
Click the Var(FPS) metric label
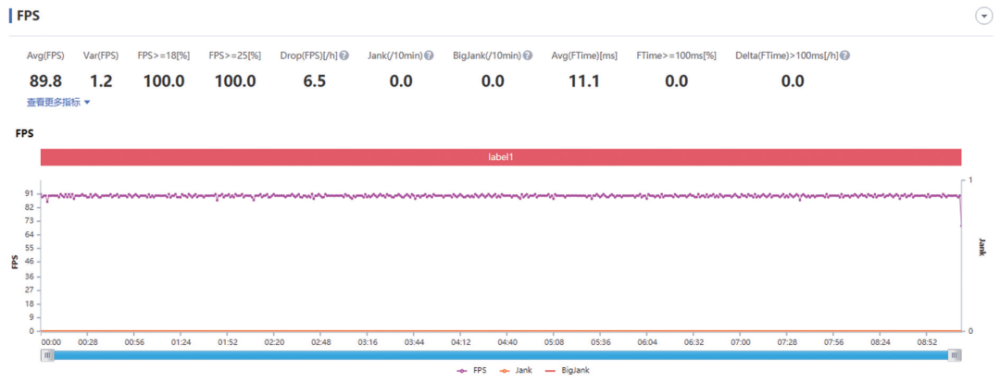[x=101, y=55]
